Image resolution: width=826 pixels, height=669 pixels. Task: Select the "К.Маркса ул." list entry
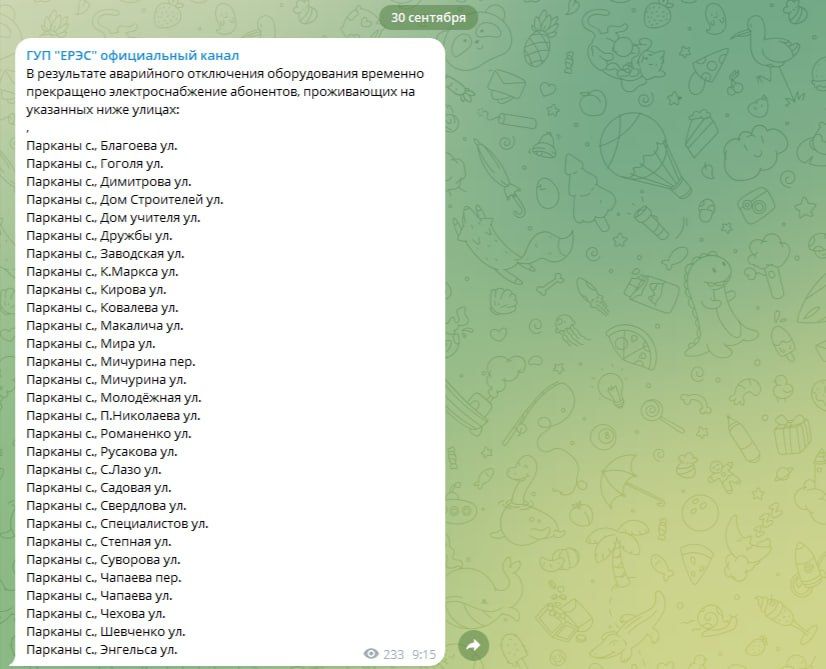[x=102, y=272]
